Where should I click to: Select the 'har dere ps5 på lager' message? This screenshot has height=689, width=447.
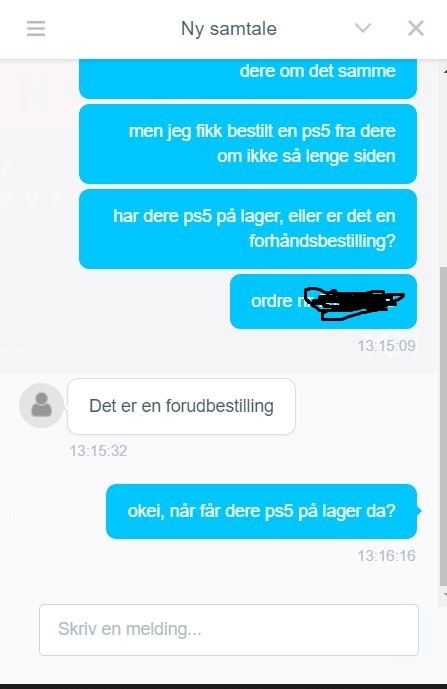(x=248, y=228)
